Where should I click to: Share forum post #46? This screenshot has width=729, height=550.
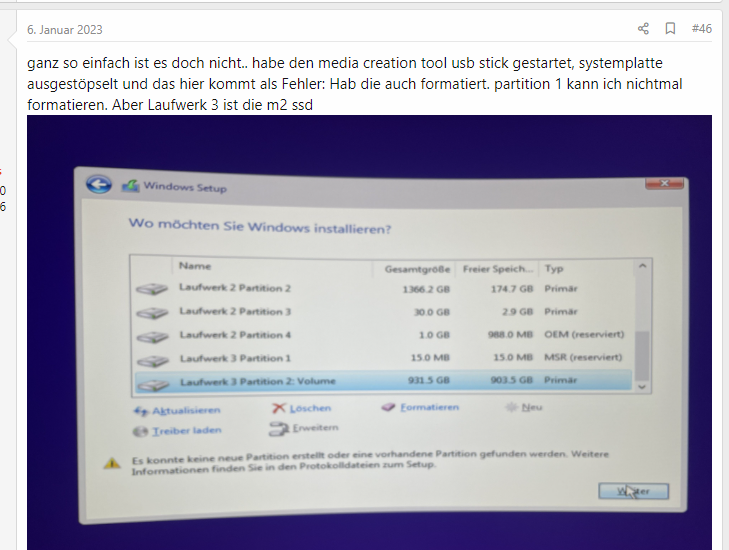point(643,29)
